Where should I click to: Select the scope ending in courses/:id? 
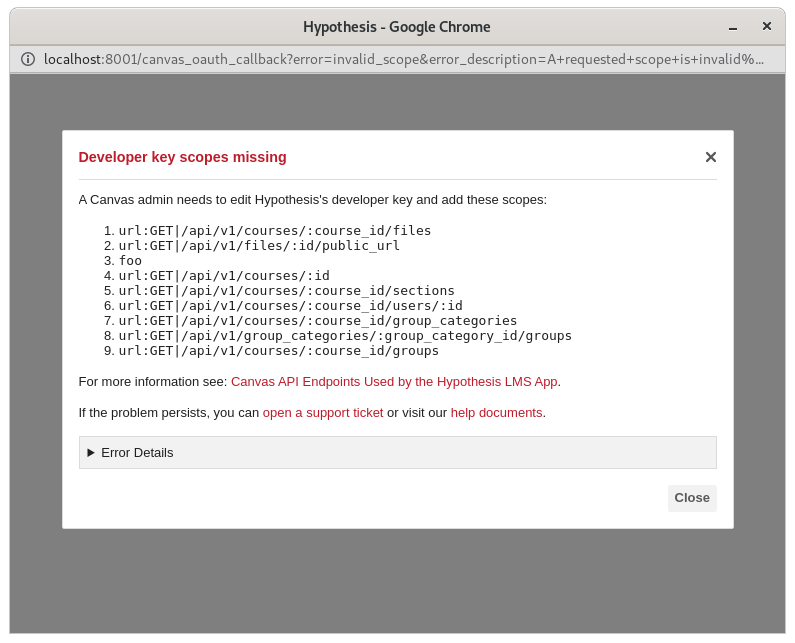click(x=224, y=276)
